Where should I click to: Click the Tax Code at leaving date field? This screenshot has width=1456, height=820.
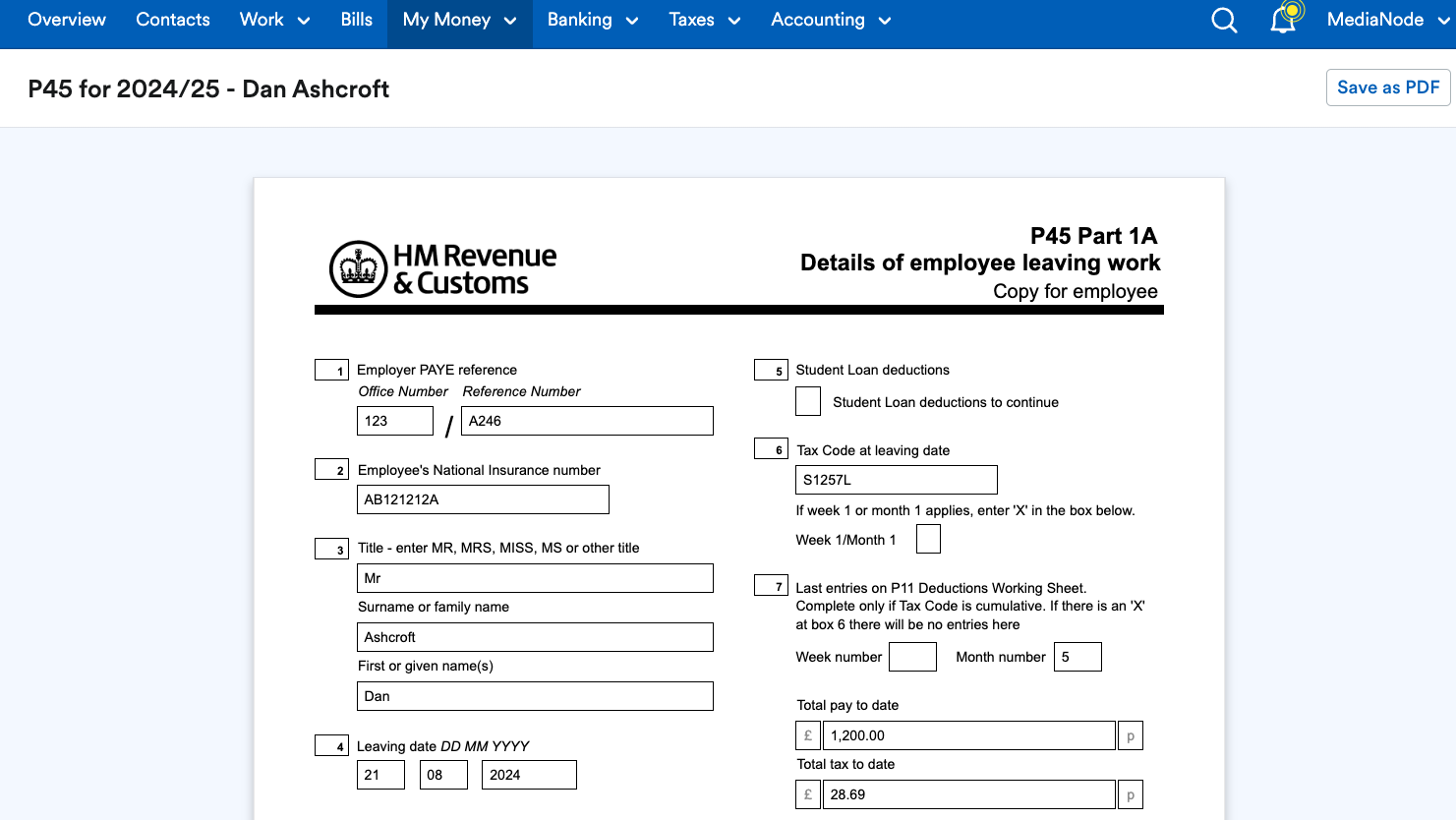coord(896,480)
